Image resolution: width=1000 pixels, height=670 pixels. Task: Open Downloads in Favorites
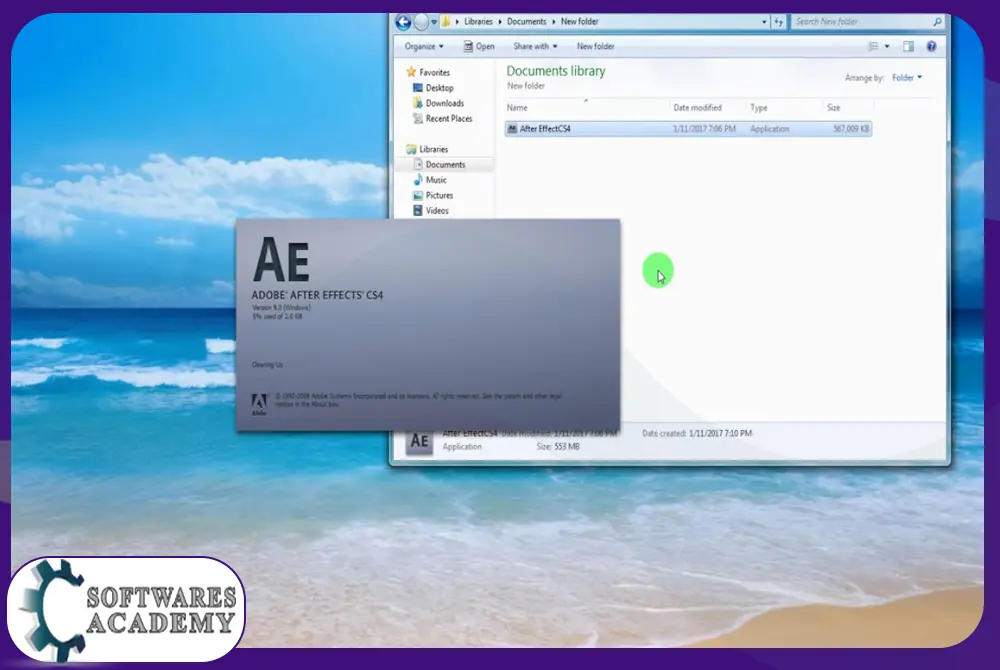(x=445, y=103)
